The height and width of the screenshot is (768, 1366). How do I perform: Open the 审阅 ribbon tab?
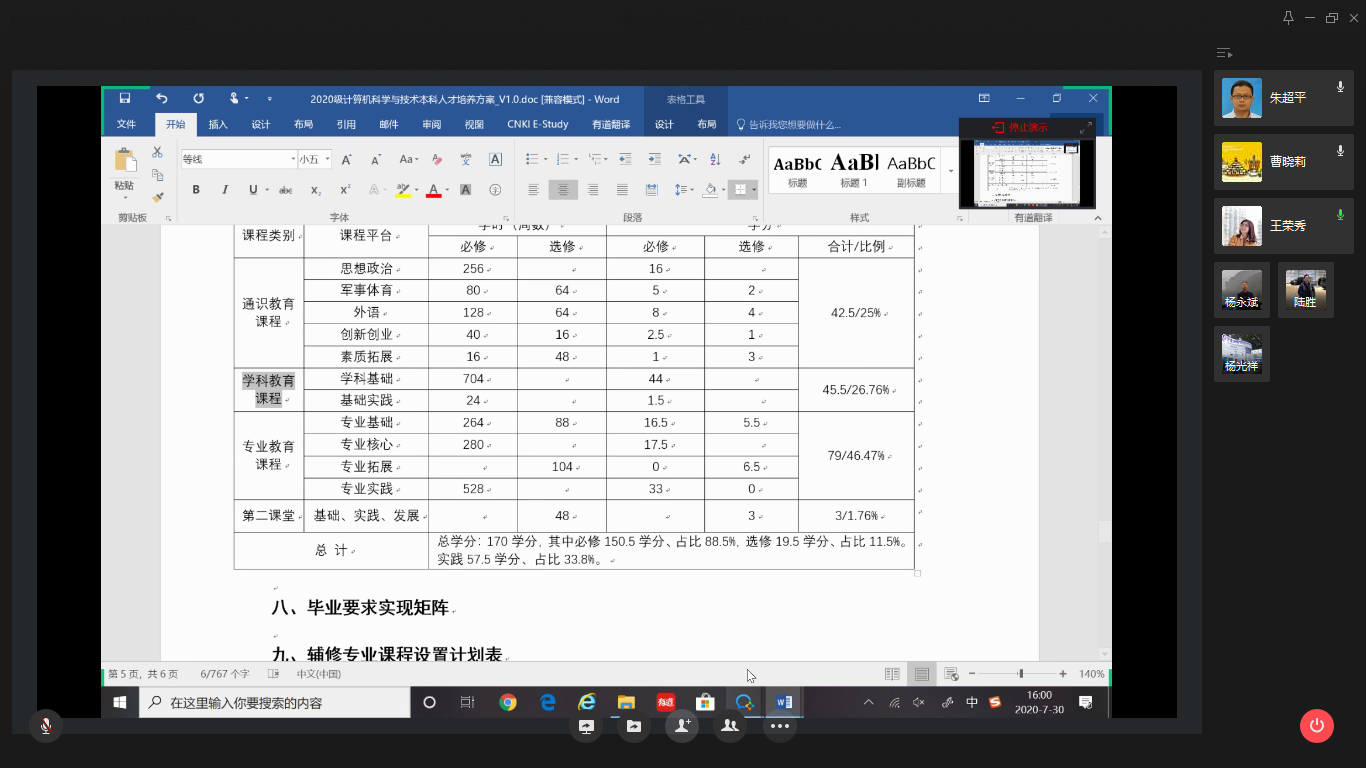431,125
